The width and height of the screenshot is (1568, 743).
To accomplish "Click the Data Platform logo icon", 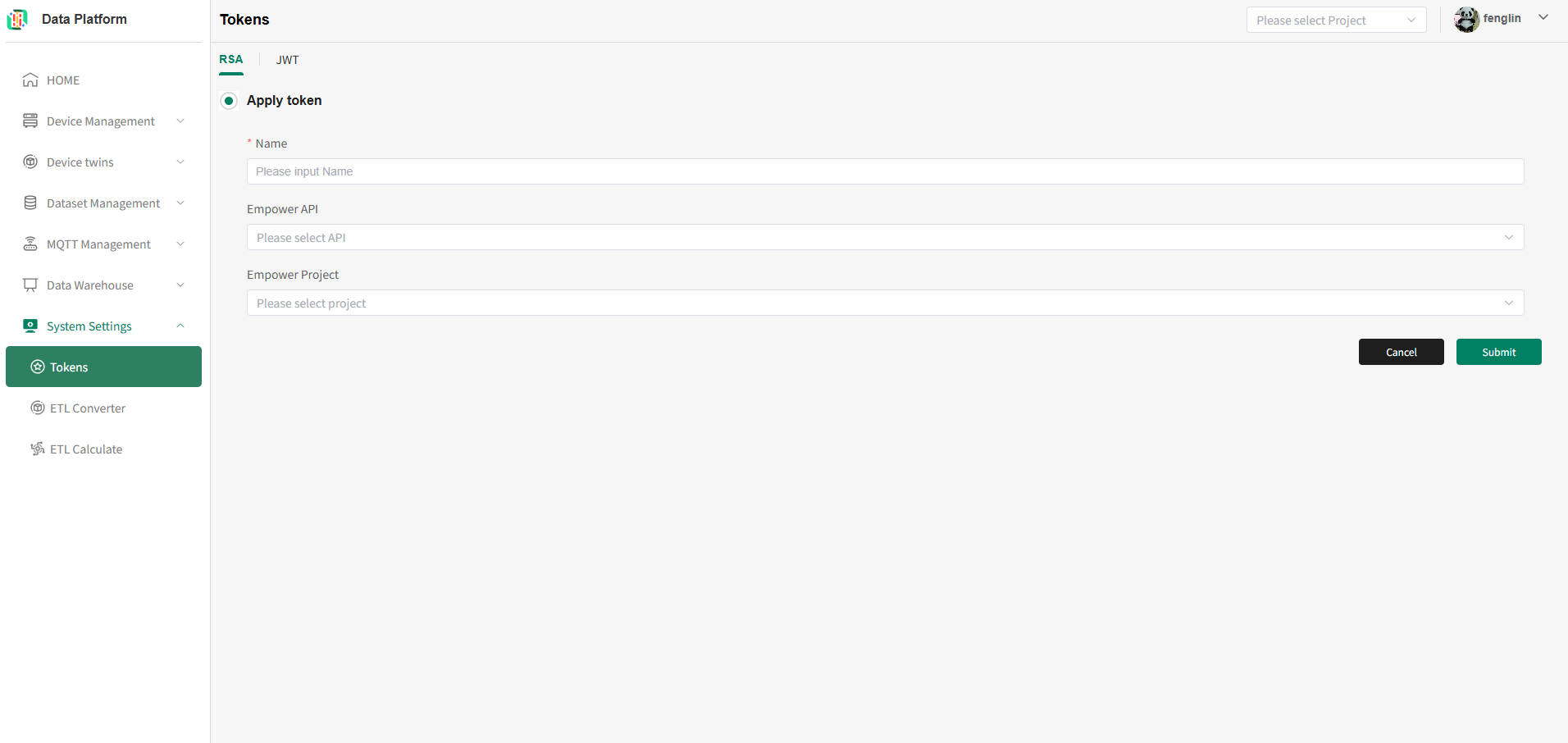I will click(x=17, y=19).
